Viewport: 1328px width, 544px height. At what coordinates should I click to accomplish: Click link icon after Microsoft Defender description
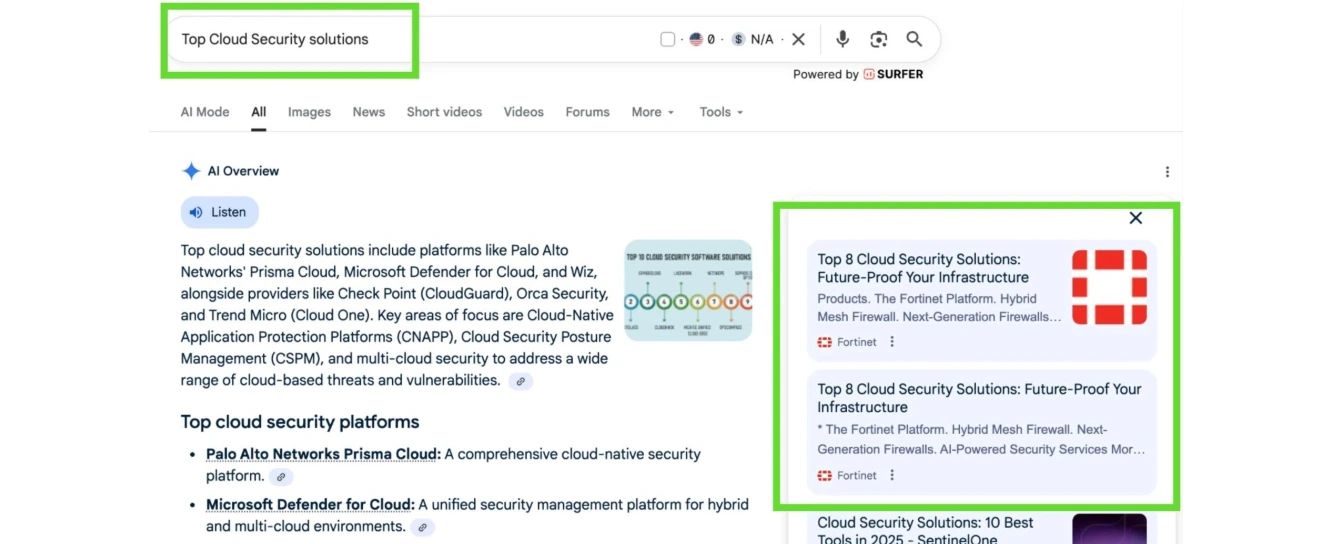(x=422, y=527)
